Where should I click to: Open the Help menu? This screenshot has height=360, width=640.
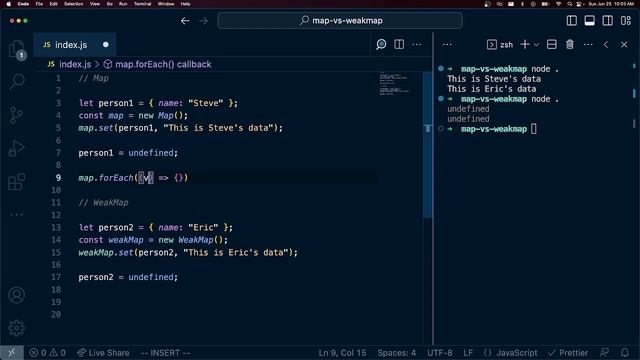(x=185, y=4)
